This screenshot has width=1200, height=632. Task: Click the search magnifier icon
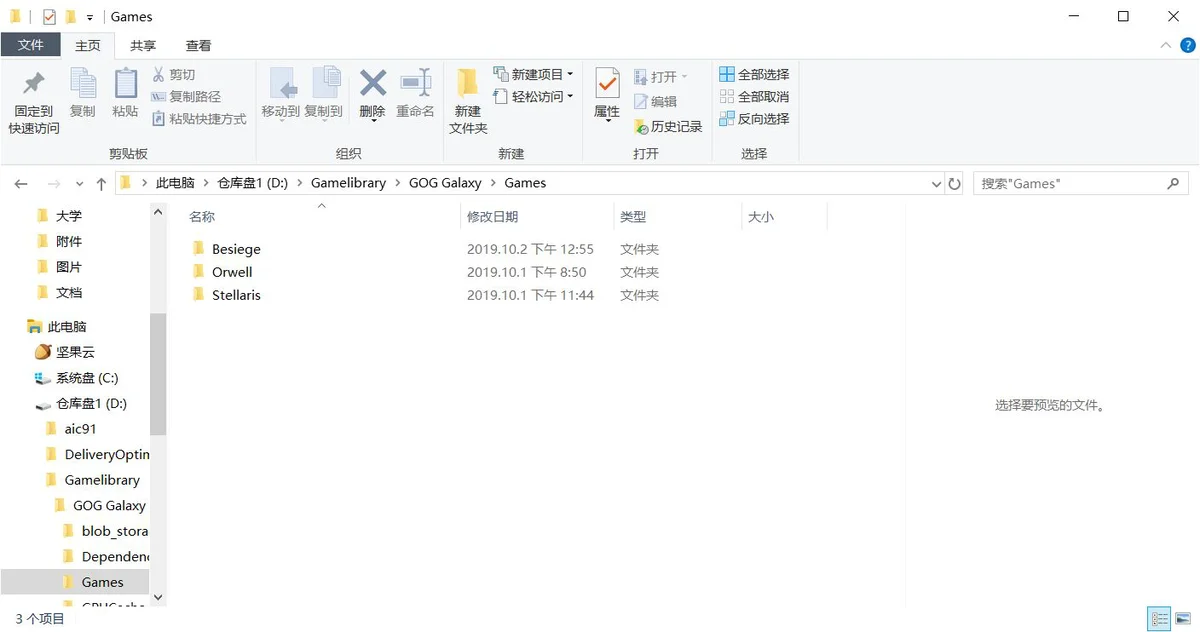pyautogui.click(x=1173, y=184)
